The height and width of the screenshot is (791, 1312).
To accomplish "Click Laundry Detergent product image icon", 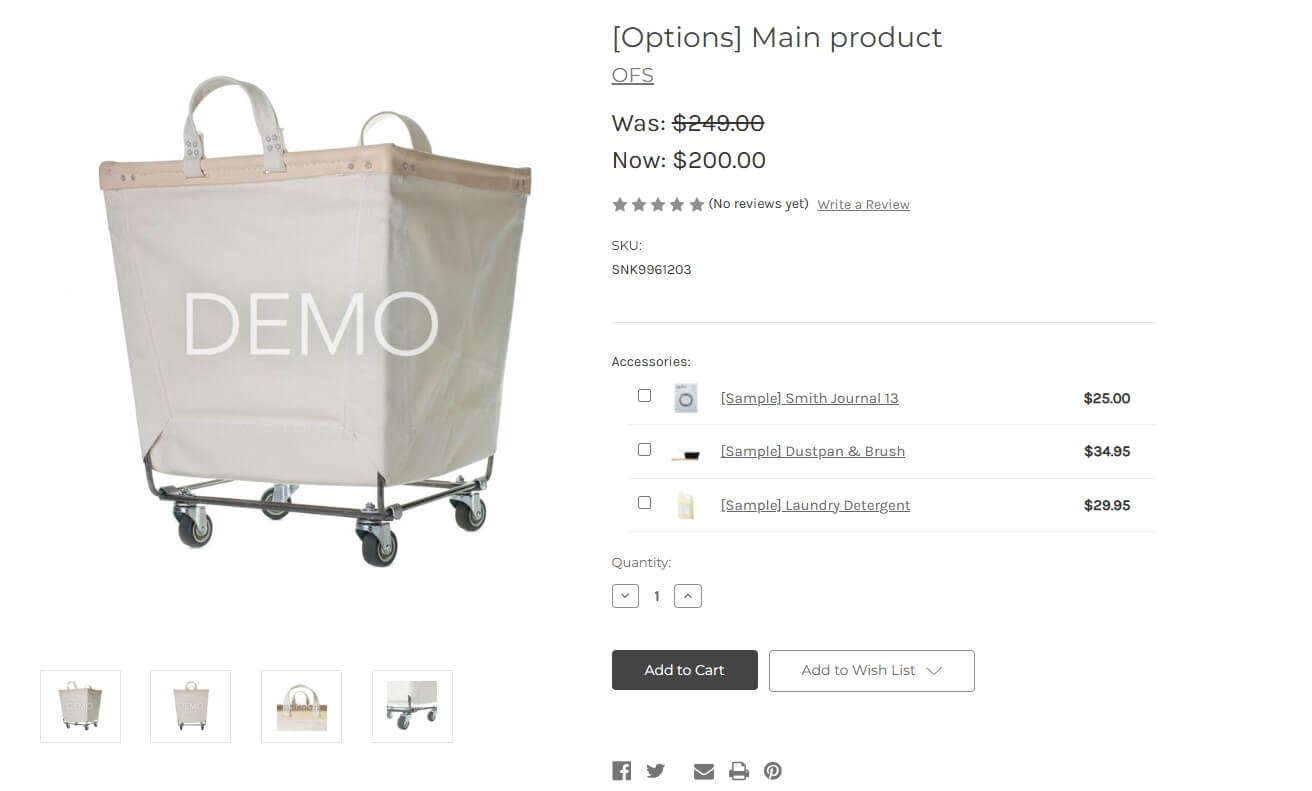I will pos(686,505).
